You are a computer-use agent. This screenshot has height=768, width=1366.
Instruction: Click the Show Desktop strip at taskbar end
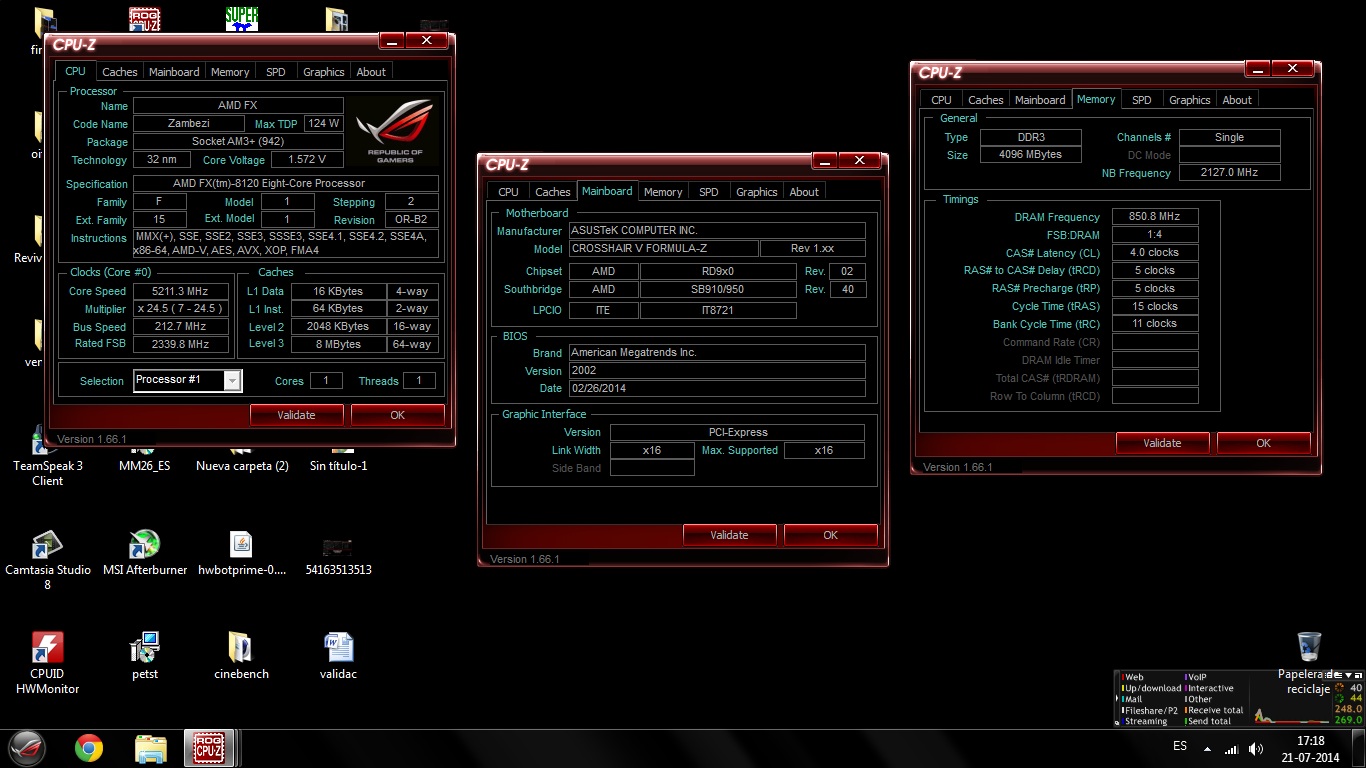(x=1359, y=748)
